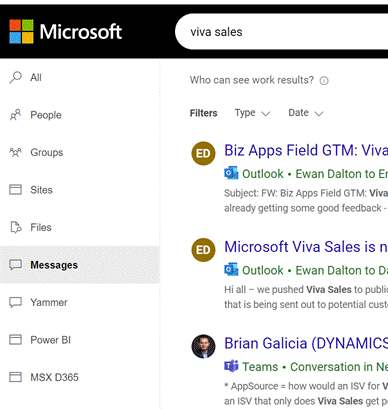The width and height of the screenshot is (388, 409).
Task: Click the magnifier icon beside All
Action: click(x=15, y=77)
